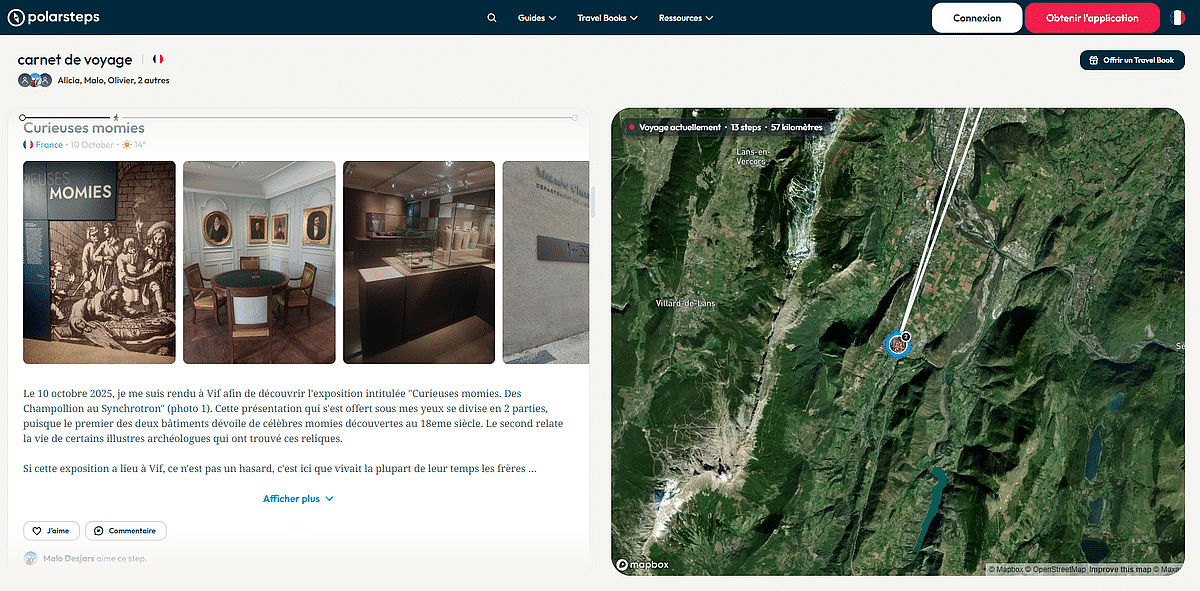Screen dimensions: 1200x591
Task: Open the Travel Books dropdown
Action: tap(607, 18)
